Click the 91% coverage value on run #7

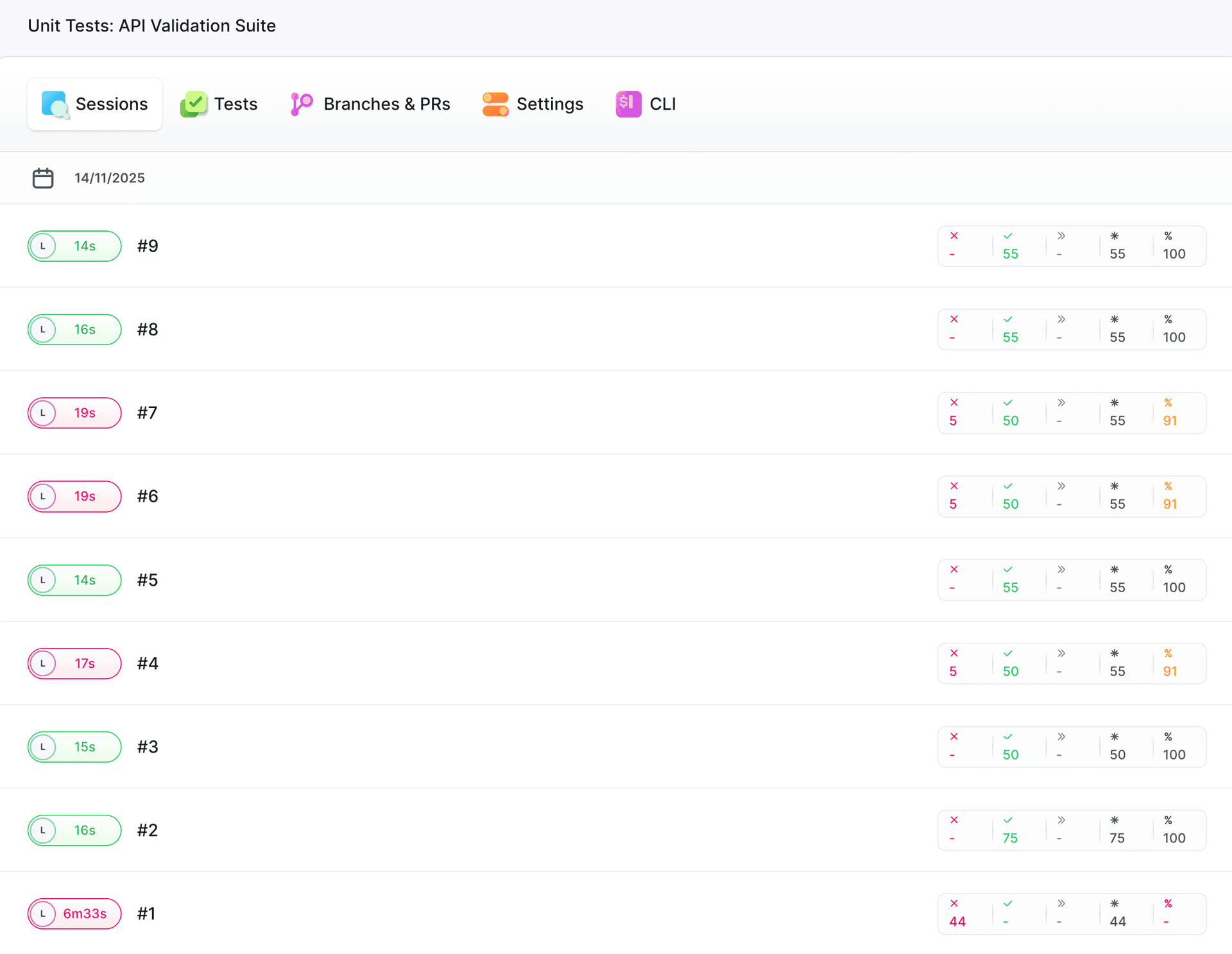click(1170, 422)
